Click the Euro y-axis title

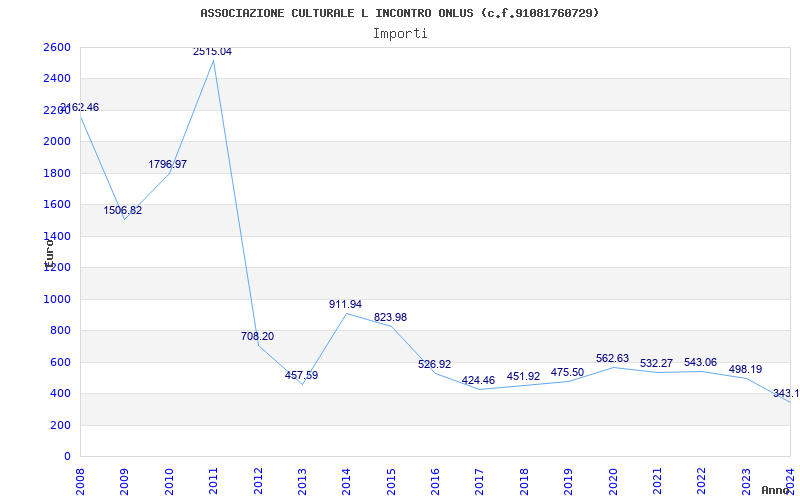point(49,250)
